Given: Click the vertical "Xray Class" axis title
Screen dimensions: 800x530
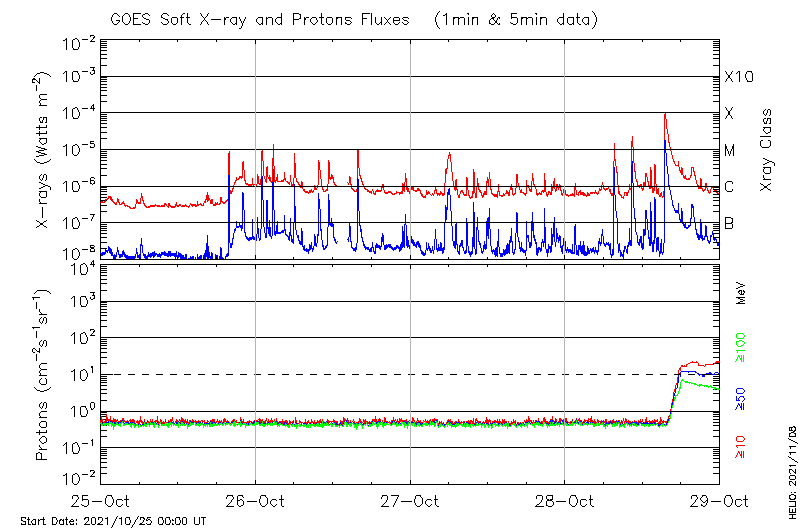Looking at the screenshot, I should (767, 150).
